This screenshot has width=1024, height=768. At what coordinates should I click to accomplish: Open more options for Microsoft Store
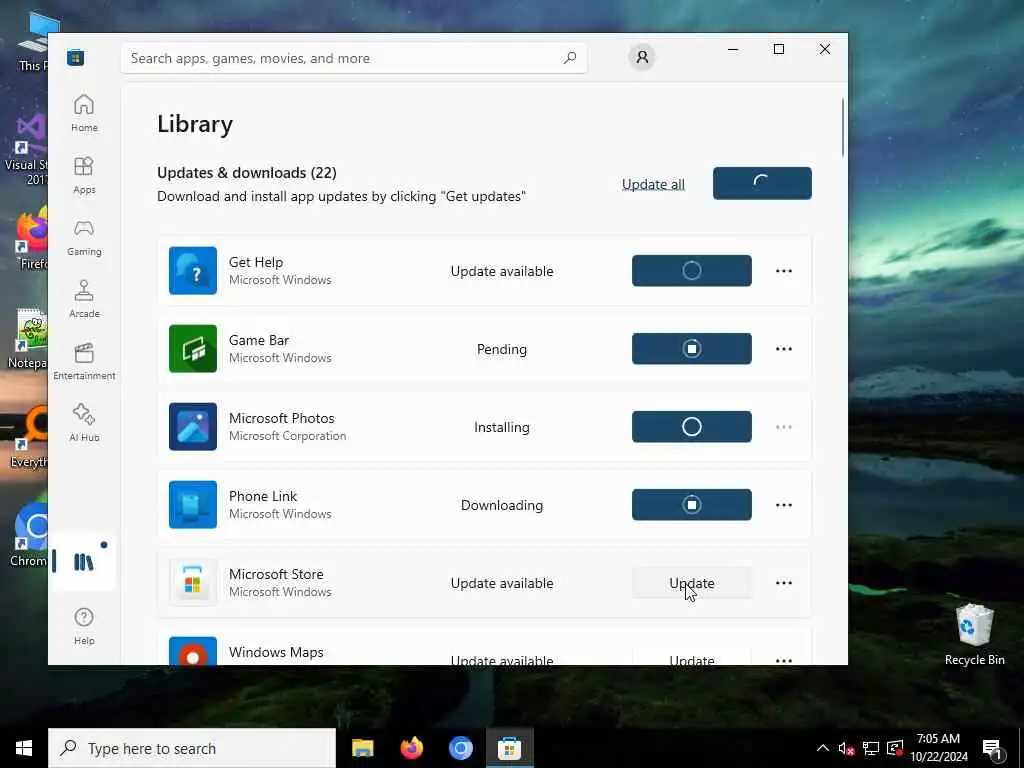(x=784, y=583)
